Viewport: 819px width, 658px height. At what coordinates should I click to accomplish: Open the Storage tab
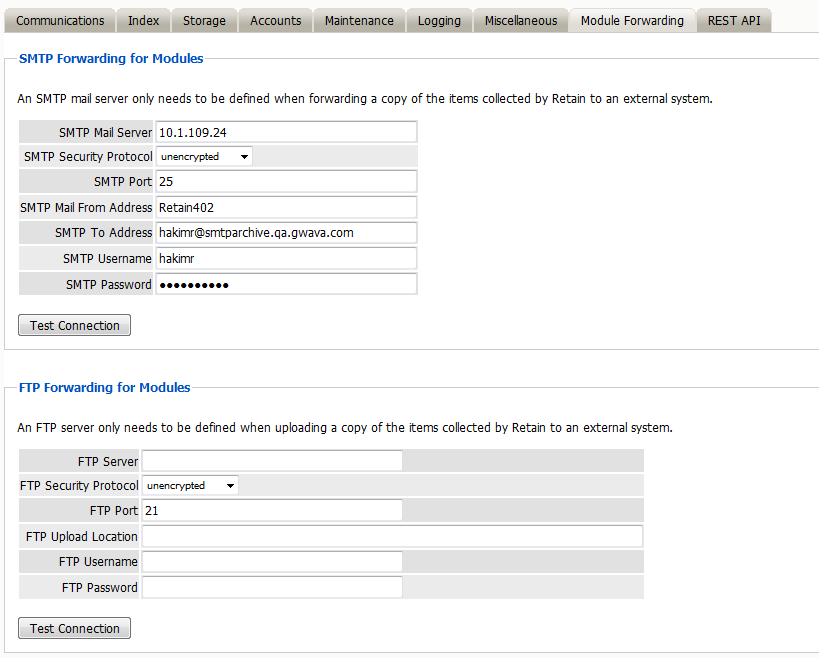coord(204,20)
